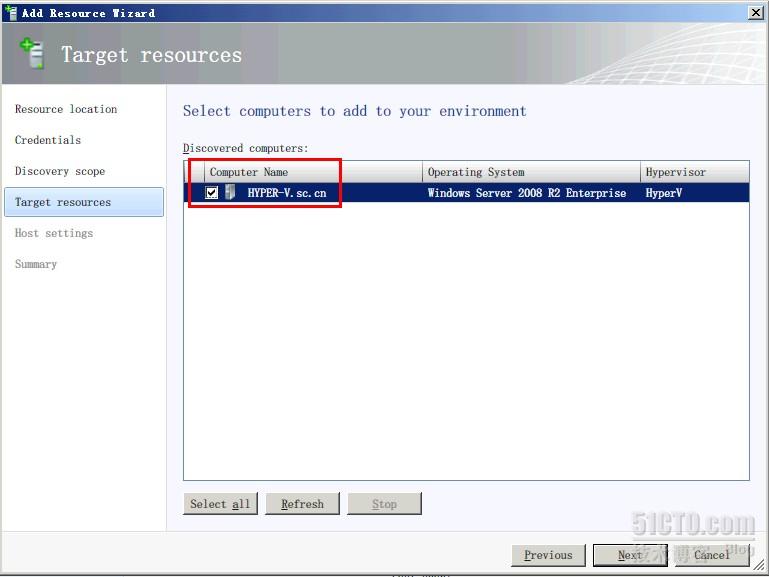Viewport: 769px width, 577px height.
Task: Select the Target resources step
Action: tap(84, 202)
